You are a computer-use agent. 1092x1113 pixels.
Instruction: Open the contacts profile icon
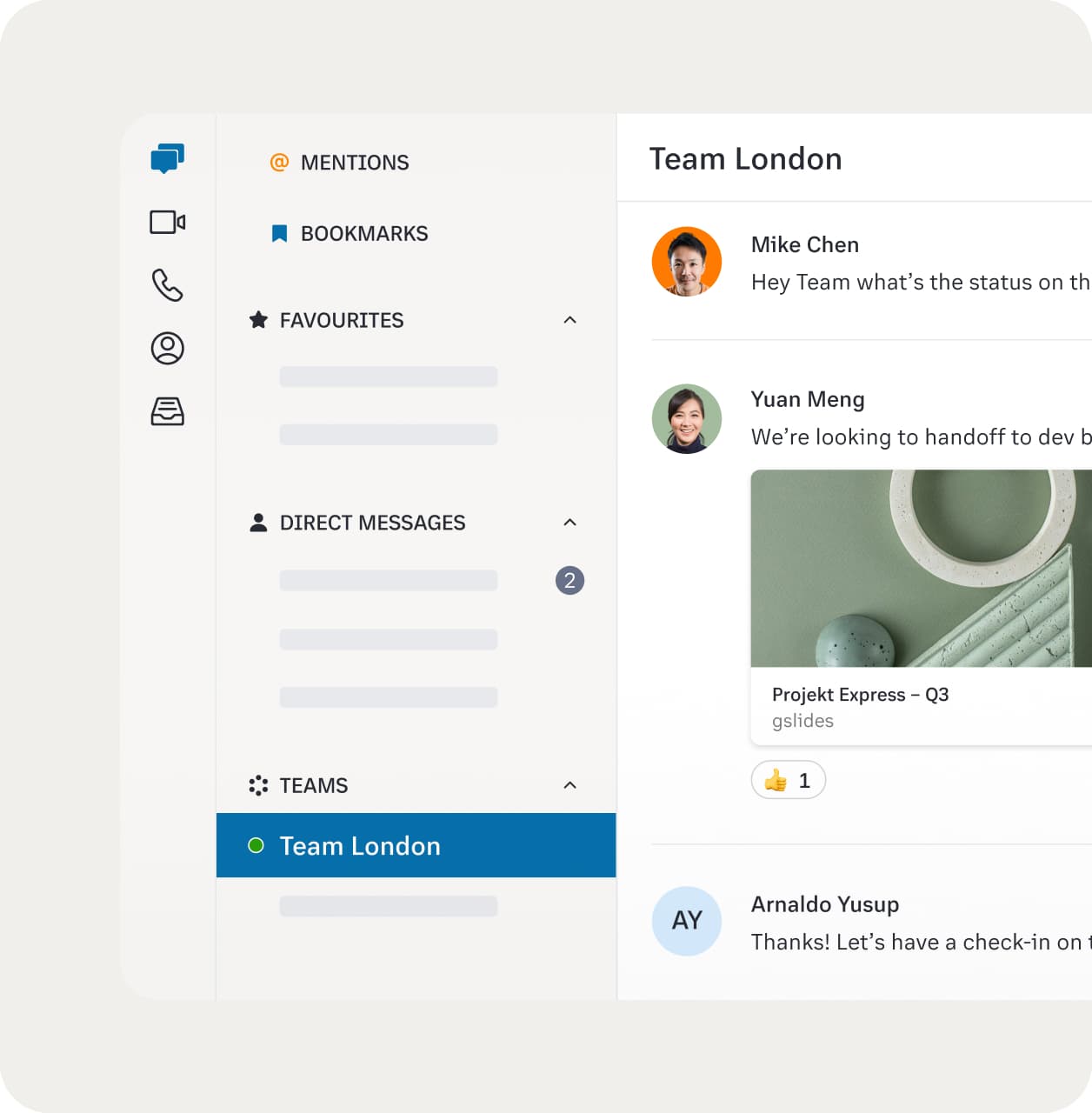tap(167, 348)
